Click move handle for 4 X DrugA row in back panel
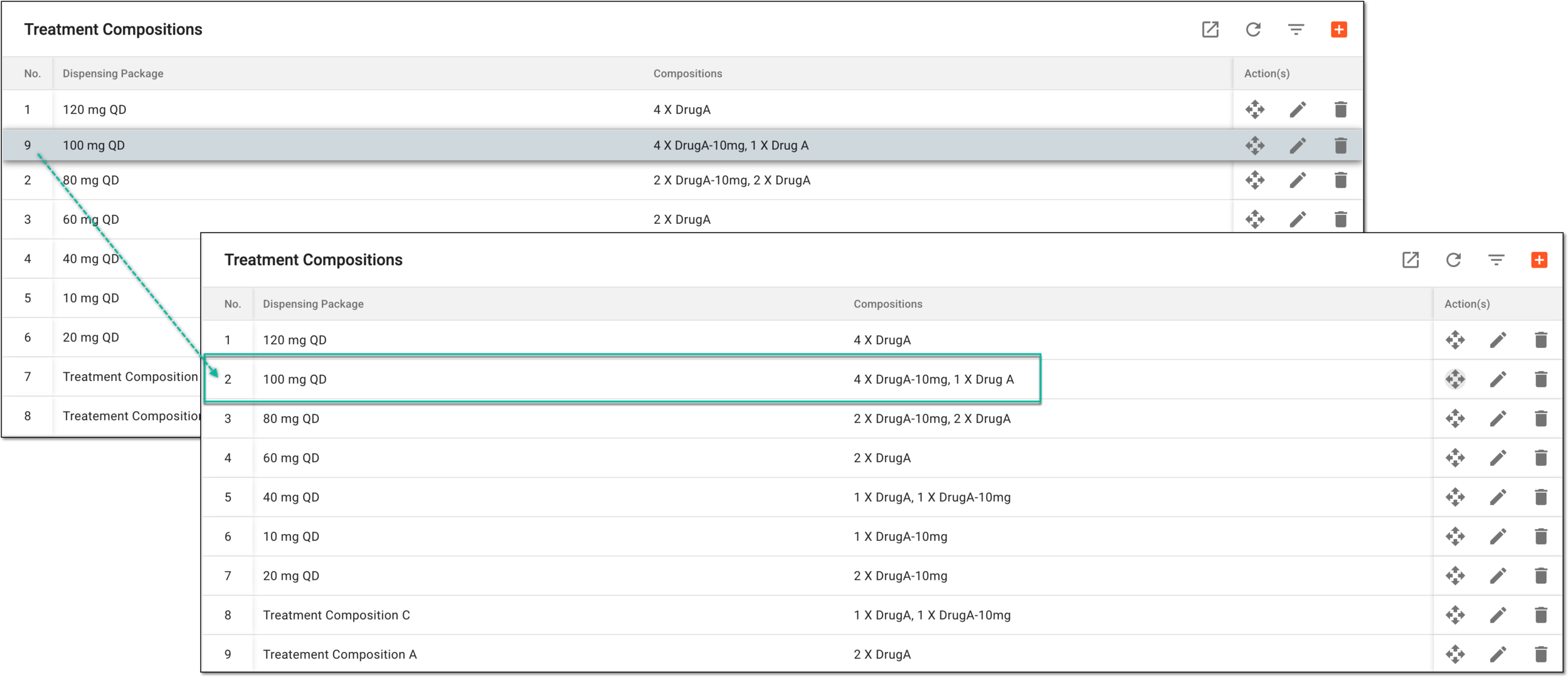 (x=1255, y=110)
